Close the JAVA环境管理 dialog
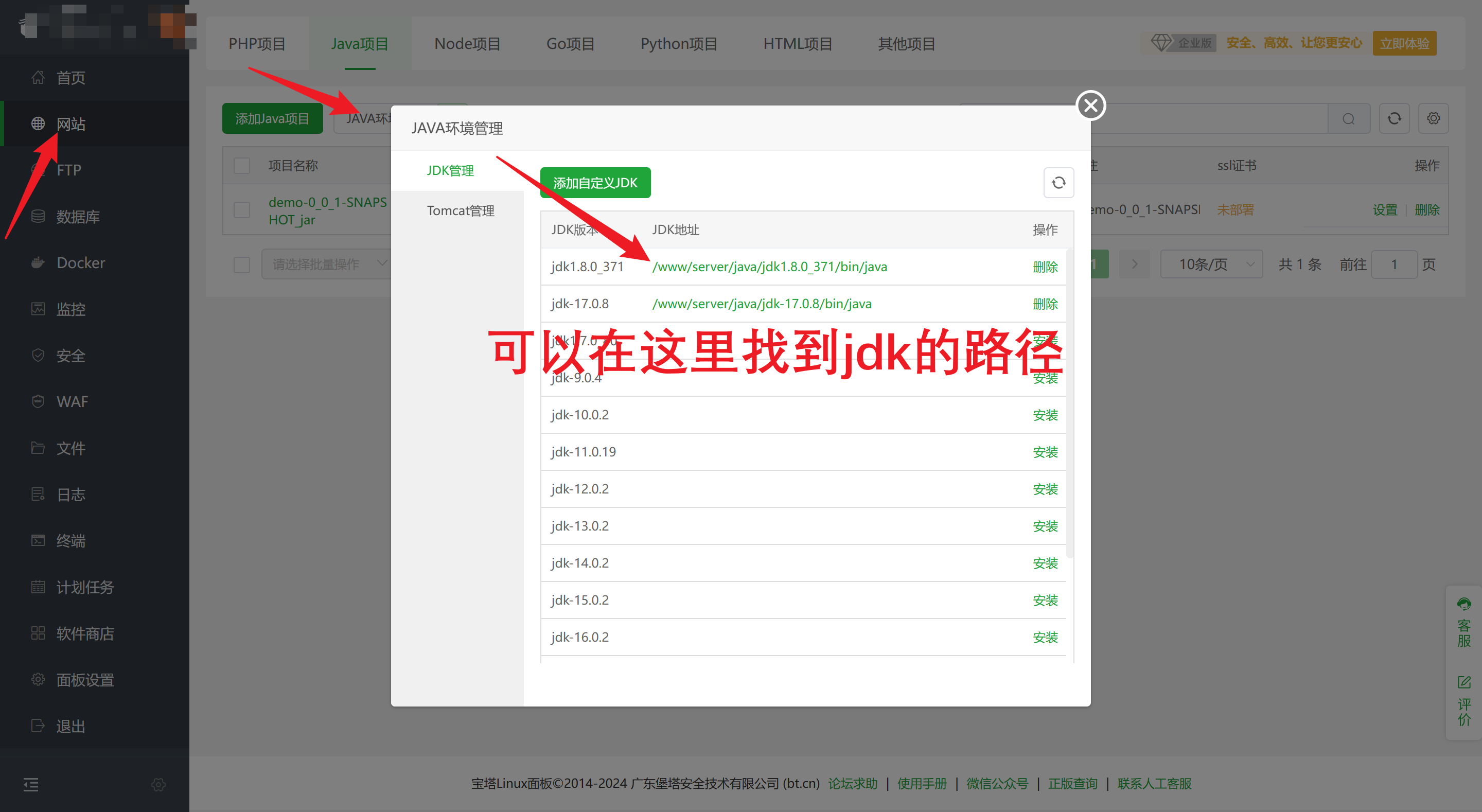 click(1091, 105)
